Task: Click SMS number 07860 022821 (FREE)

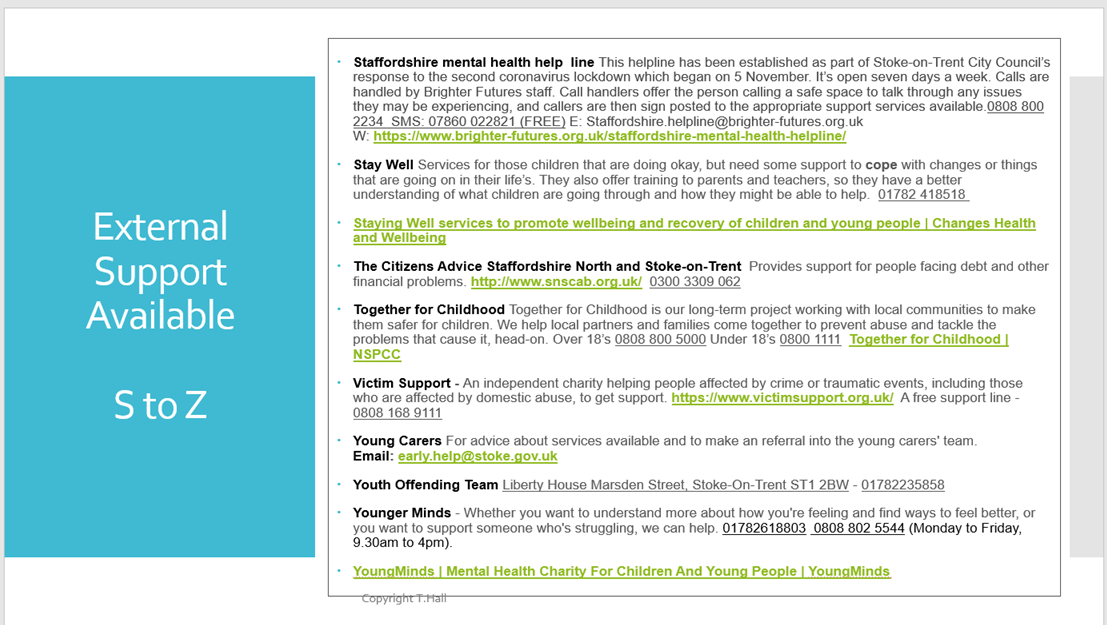Action: (x=478, y=121)
